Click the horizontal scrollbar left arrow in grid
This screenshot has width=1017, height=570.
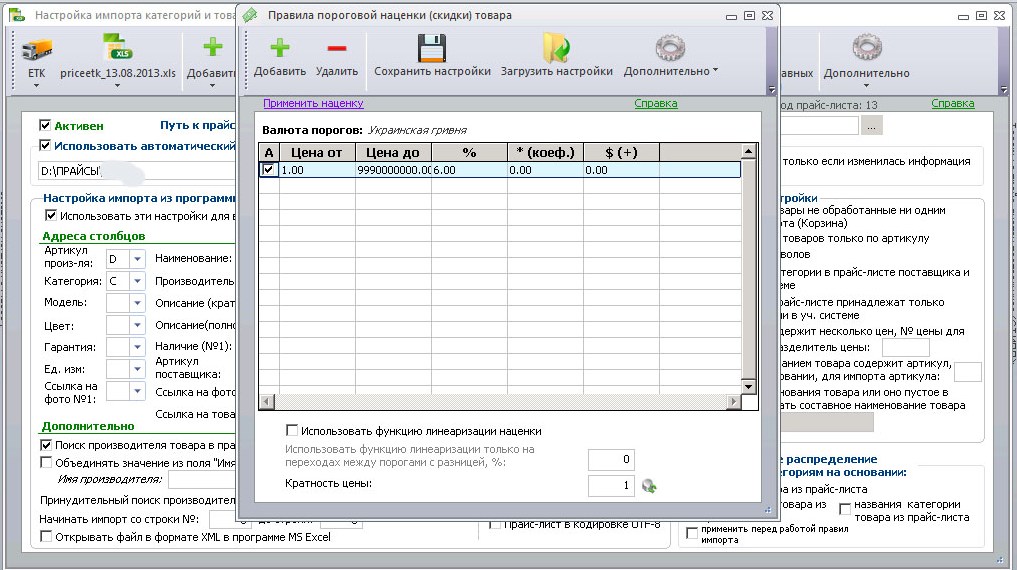pyautogui.click(x=267, y=402)
